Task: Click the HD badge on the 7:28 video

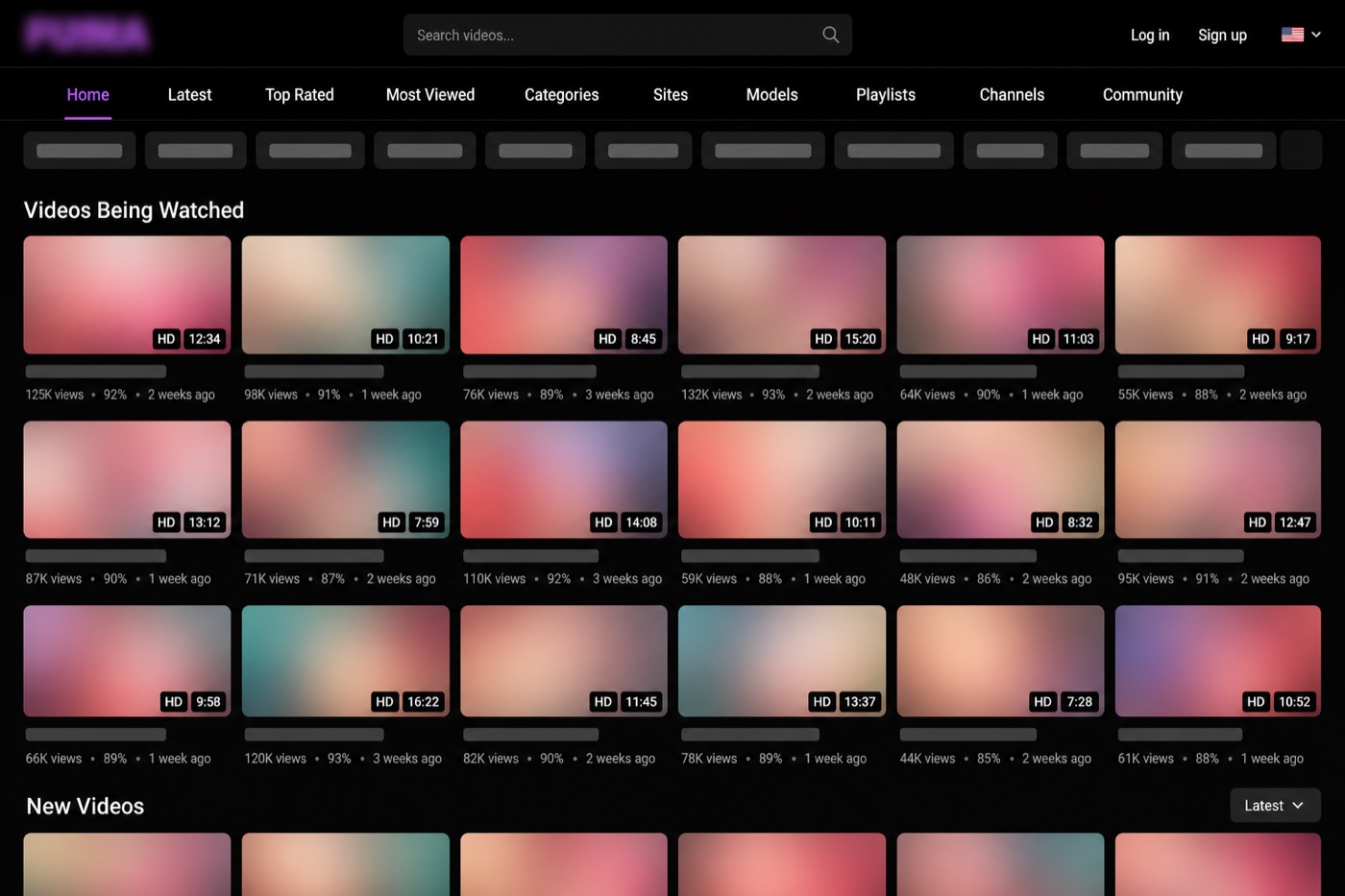Action: point(1042,702)
